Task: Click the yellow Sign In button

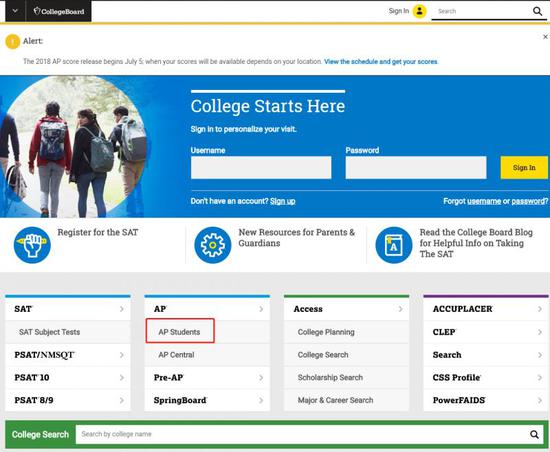Action: click(524, 168)
